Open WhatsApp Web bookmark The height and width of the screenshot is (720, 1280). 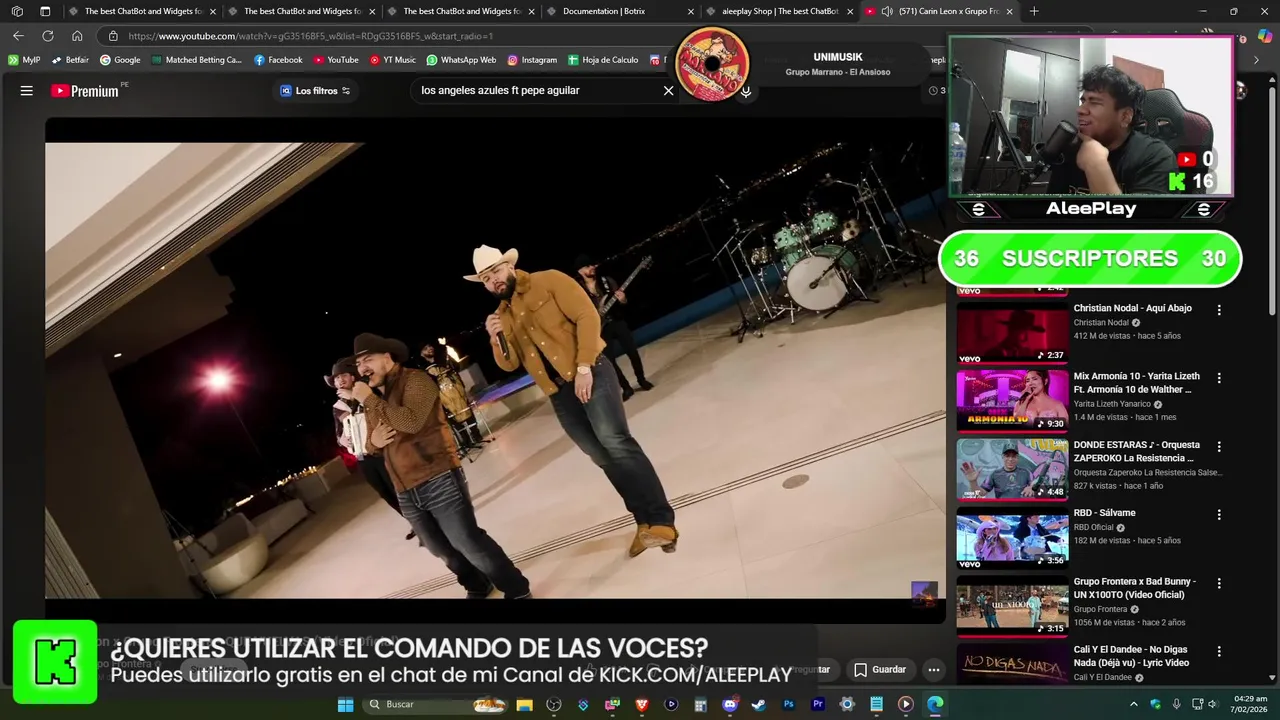(461, 60)
